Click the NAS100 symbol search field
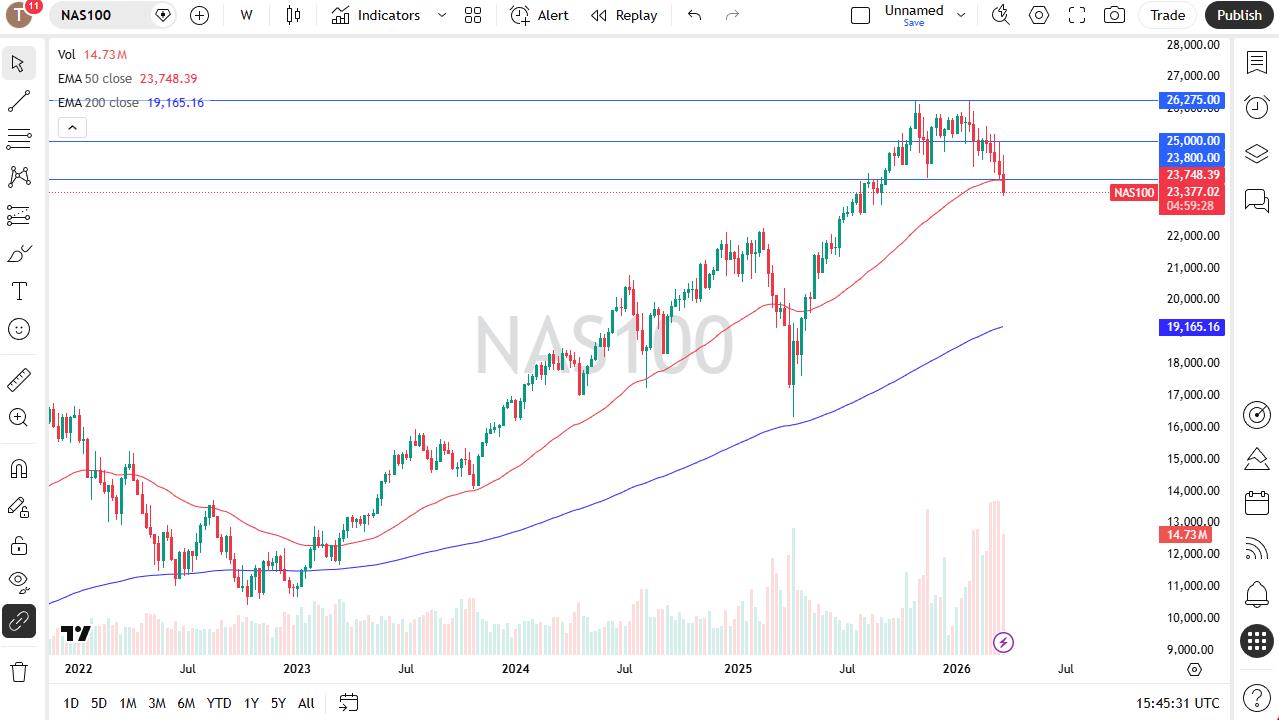Image resolution: width=1279 pixels, height=720 pixels. tap(100, 15)
